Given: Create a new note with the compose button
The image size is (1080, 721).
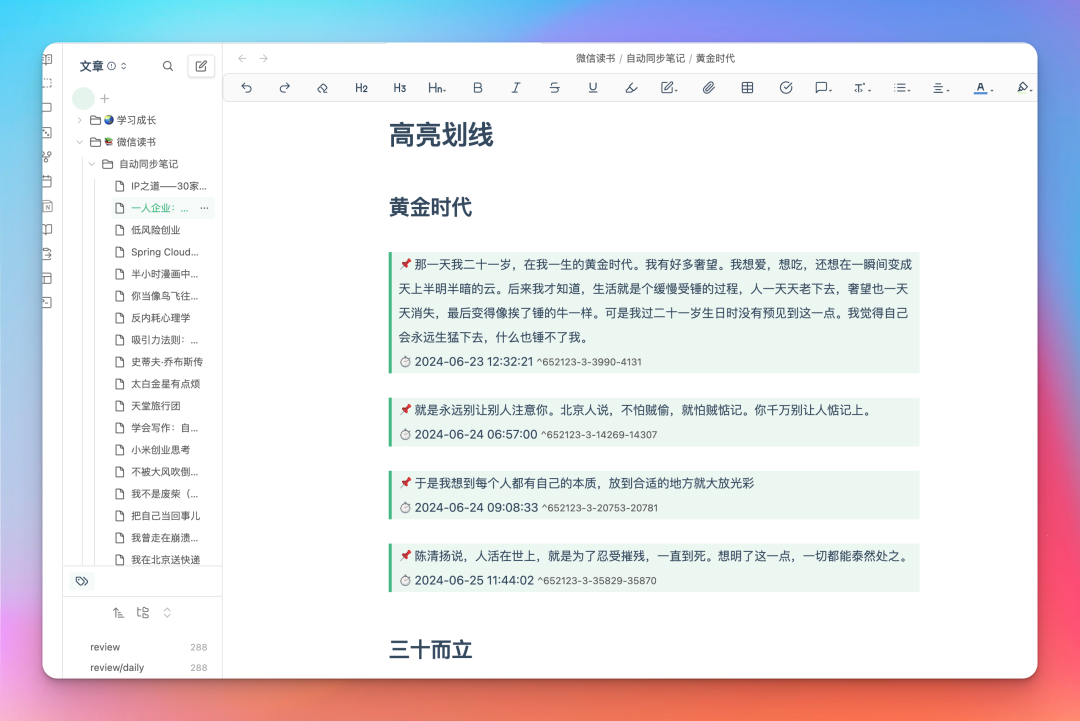Looking at the screenshot, I should coord(201,66).
